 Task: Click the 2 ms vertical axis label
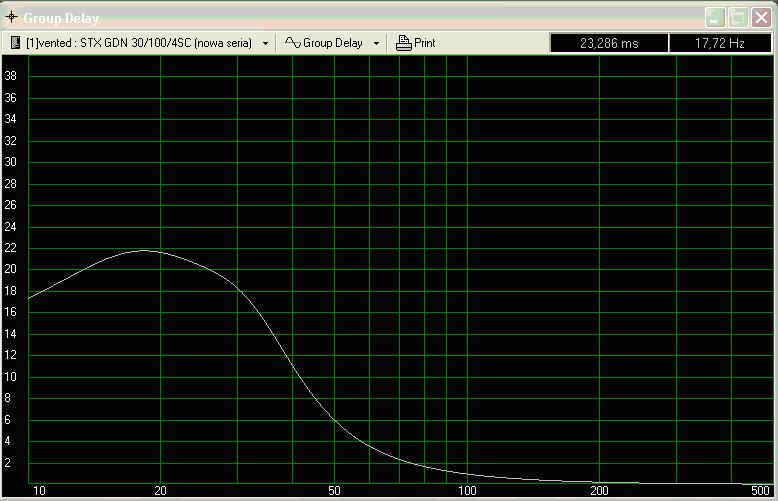7,463
